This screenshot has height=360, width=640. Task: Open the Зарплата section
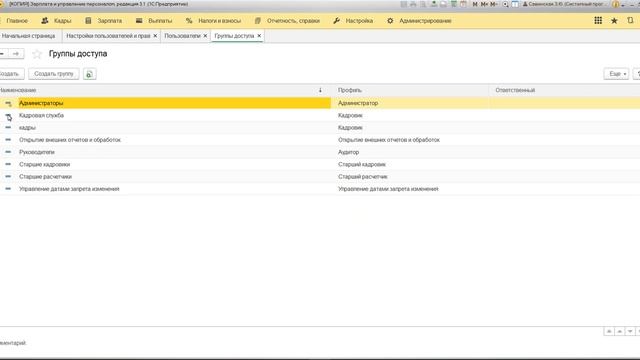[x=109, y=20]
